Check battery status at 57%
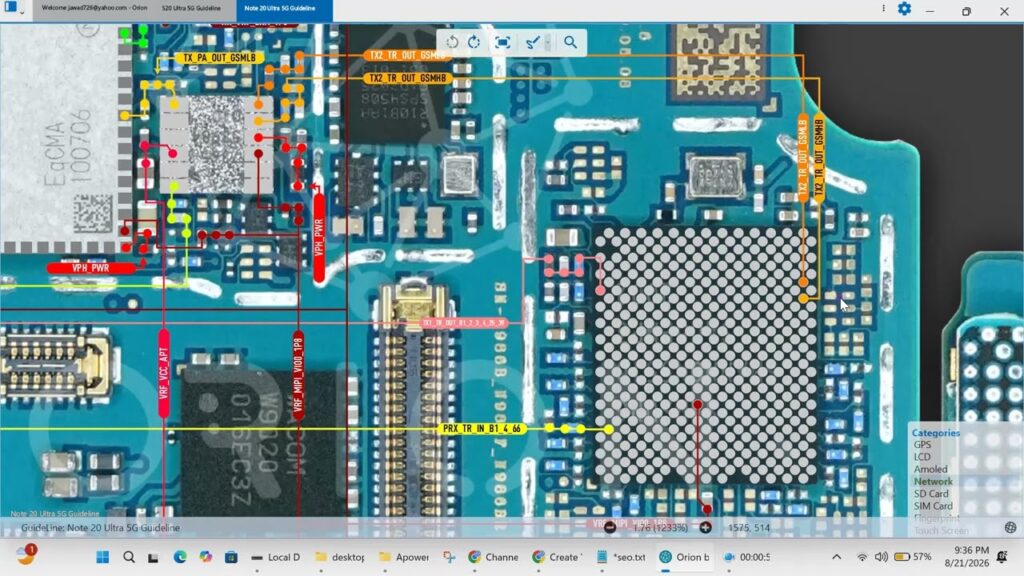The width and height of the screenshot is (1024, 576). (913, 557)
